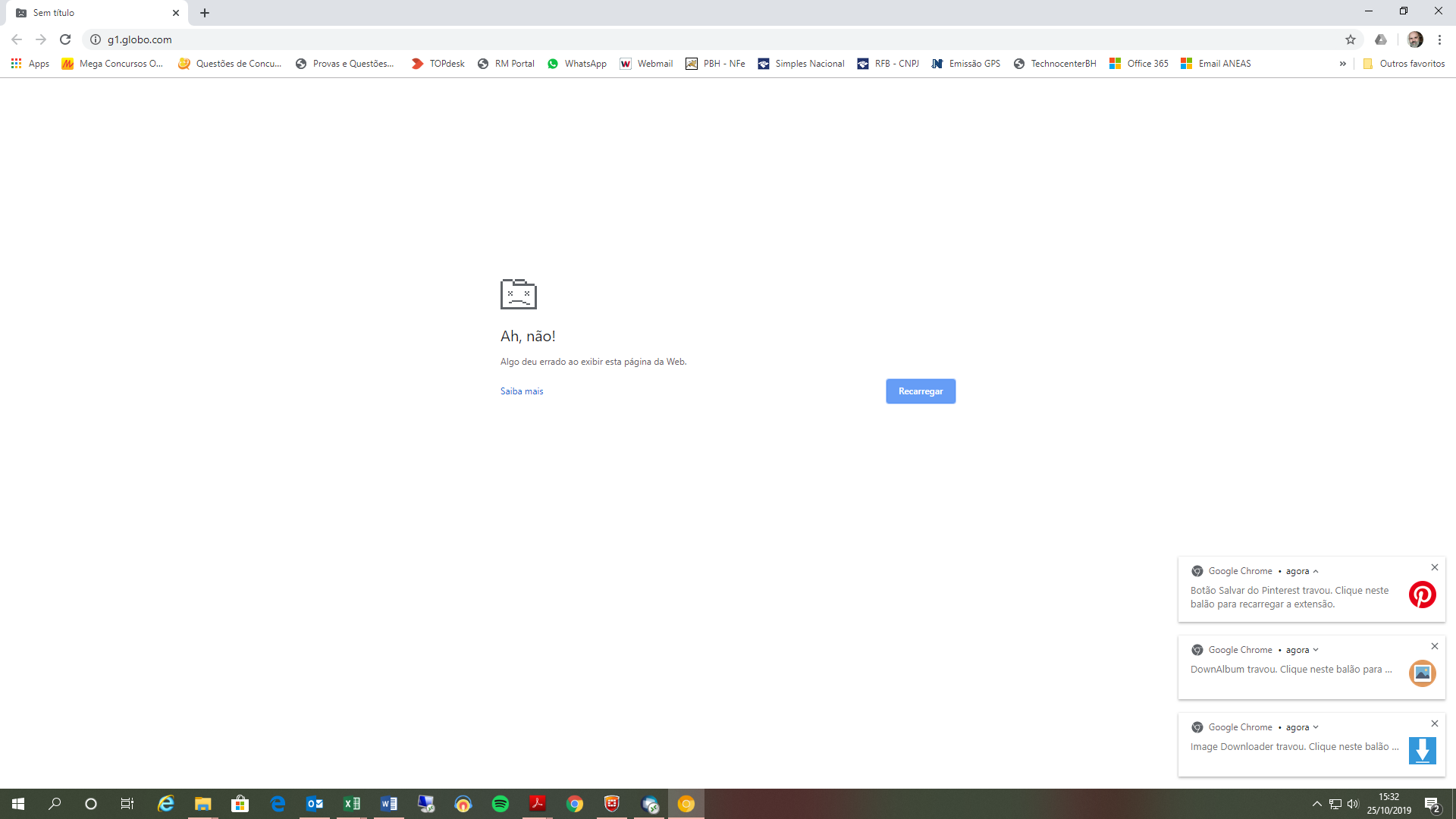The image size is (1456, 819).
Task: Click the Chrome profile avatar icon
Action: point(1417,39)
